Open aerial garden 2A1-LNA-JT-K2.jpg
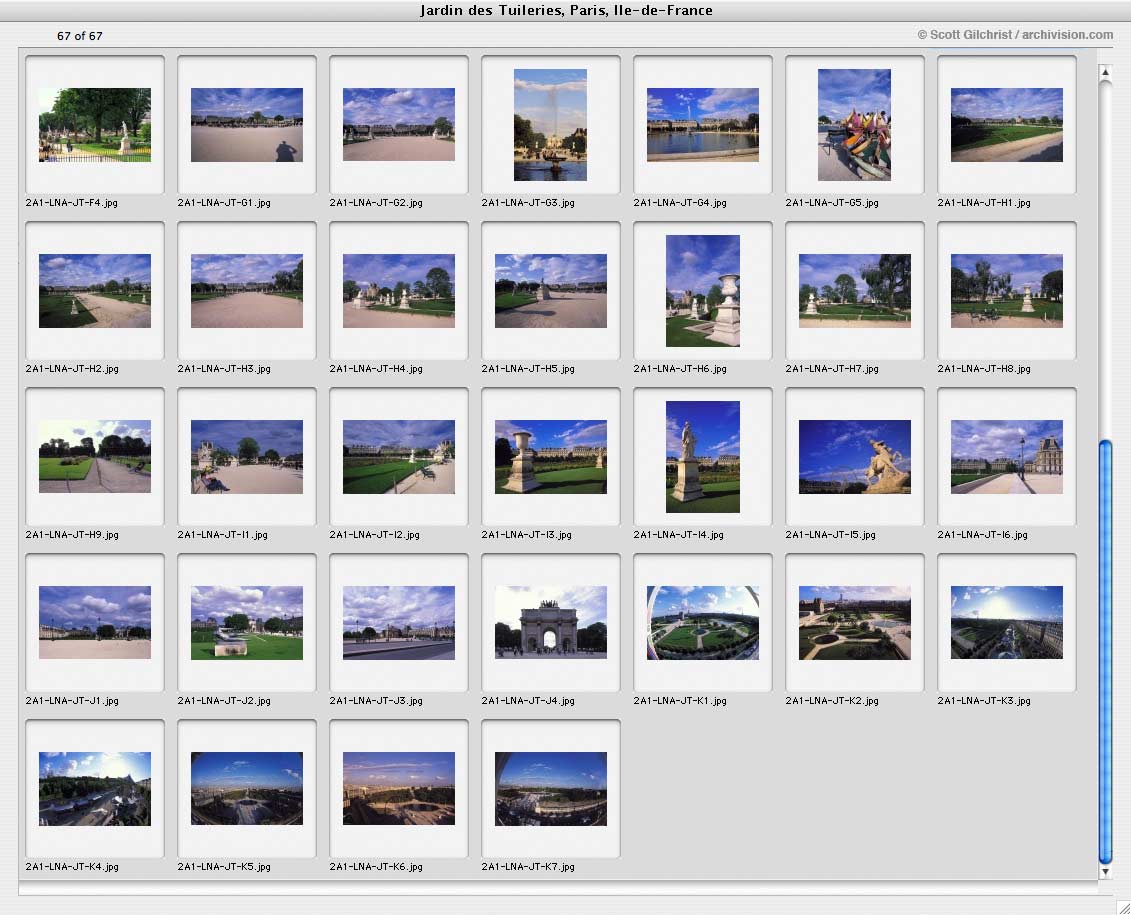 (x=855, y=622)
